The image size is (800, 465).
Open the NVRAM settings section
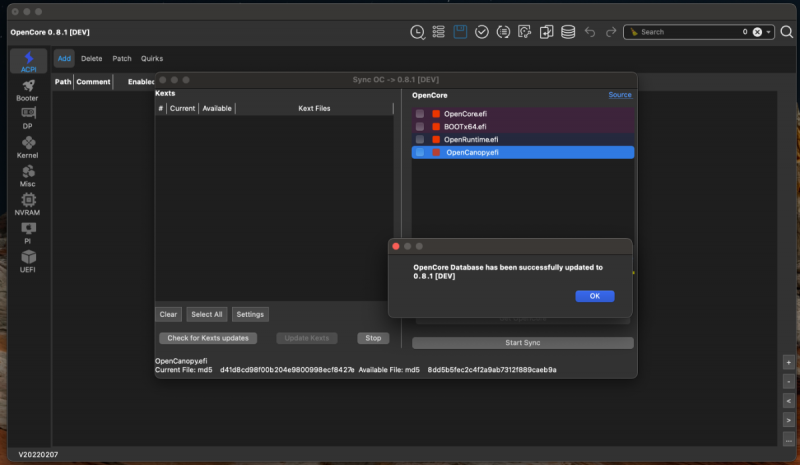28,205
